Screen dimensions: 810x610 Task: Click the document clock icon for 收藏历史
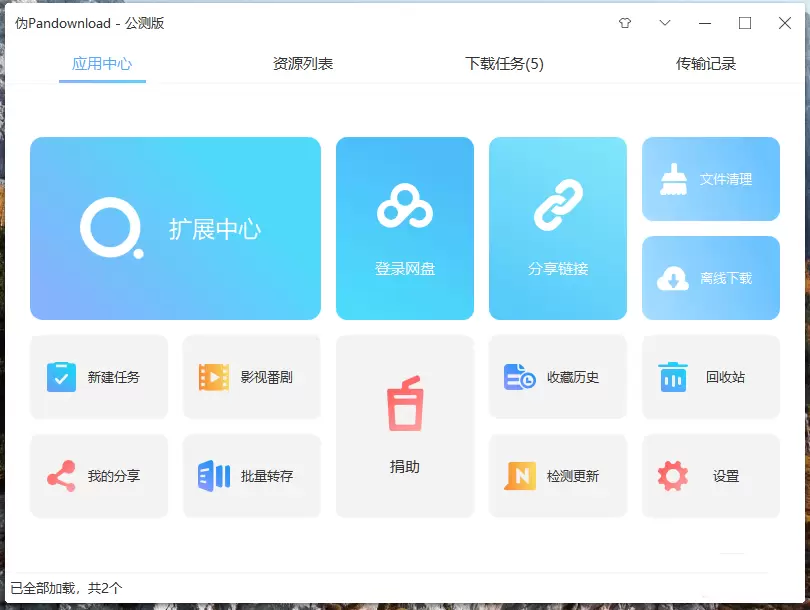pyautogui.click(x=520, y=377)
